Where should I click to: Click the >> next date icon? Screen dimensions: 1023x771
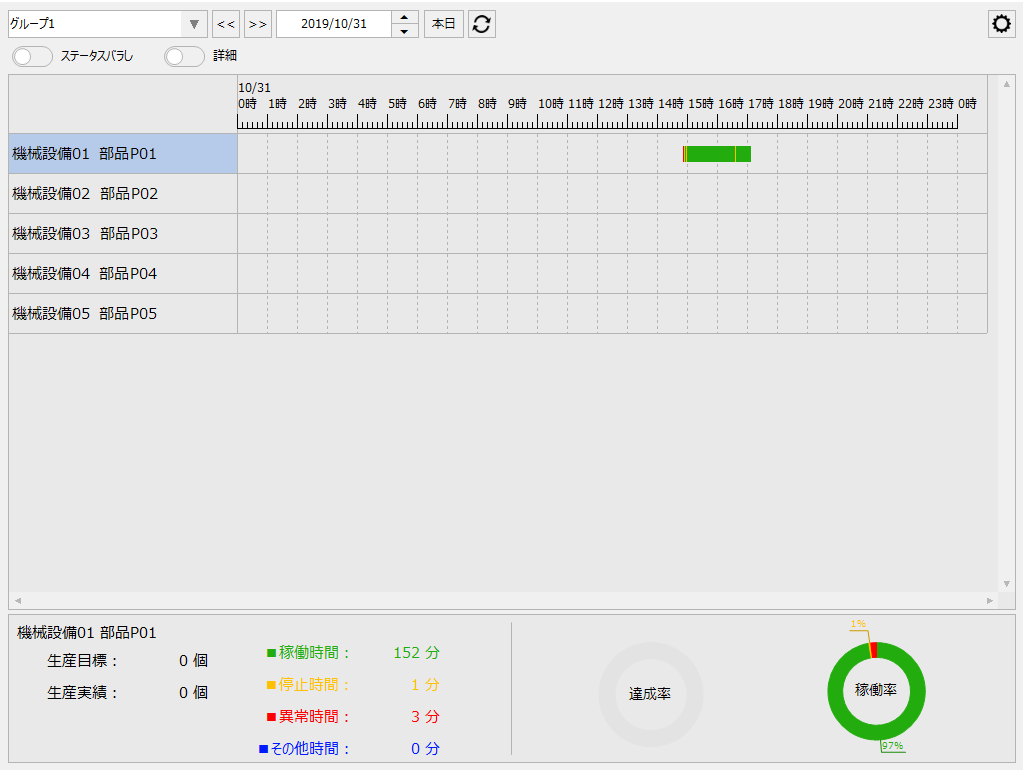(x=257, y=23)
